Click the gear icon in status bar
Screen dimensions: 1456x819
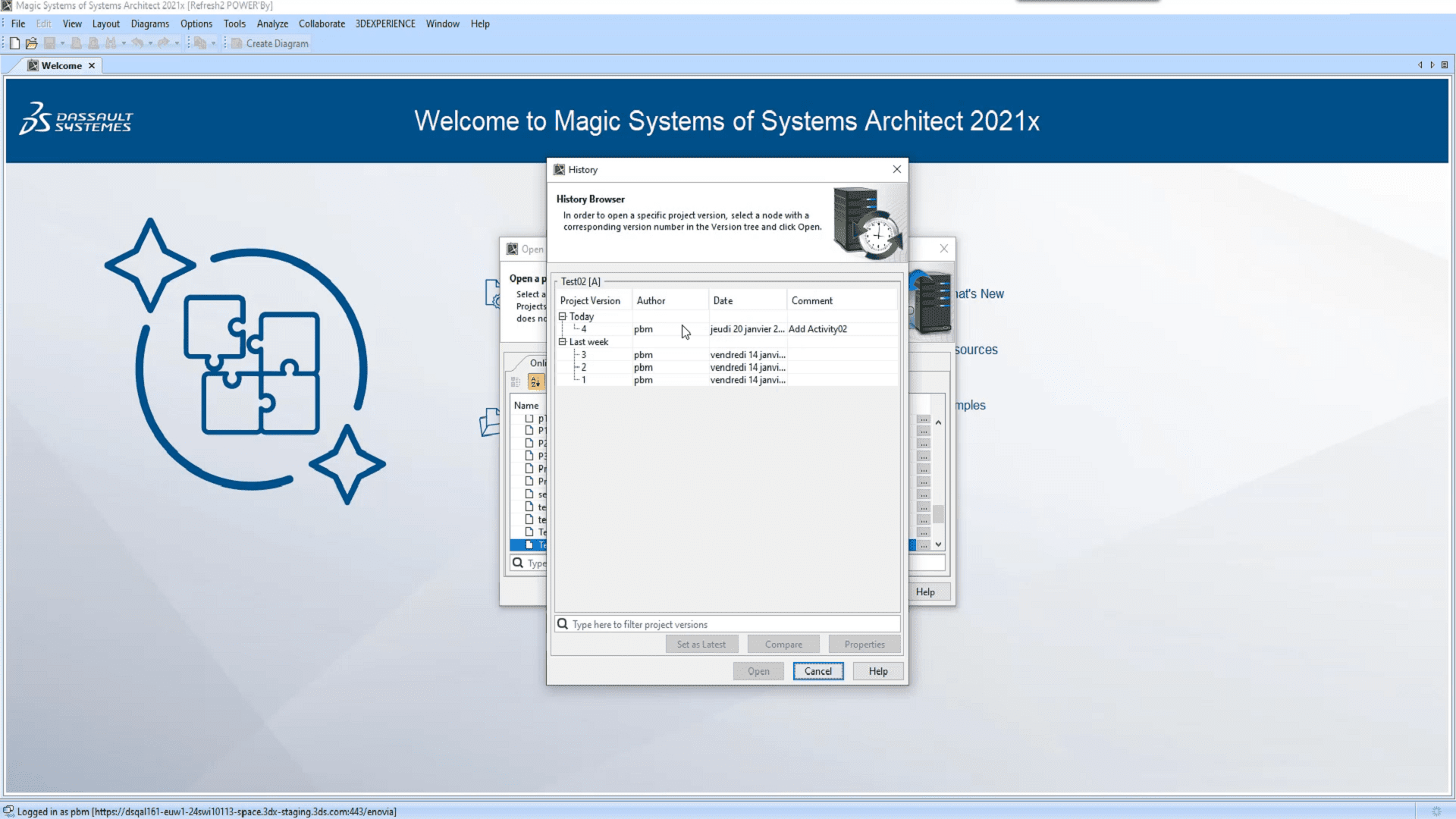(x=1436, y=811)
